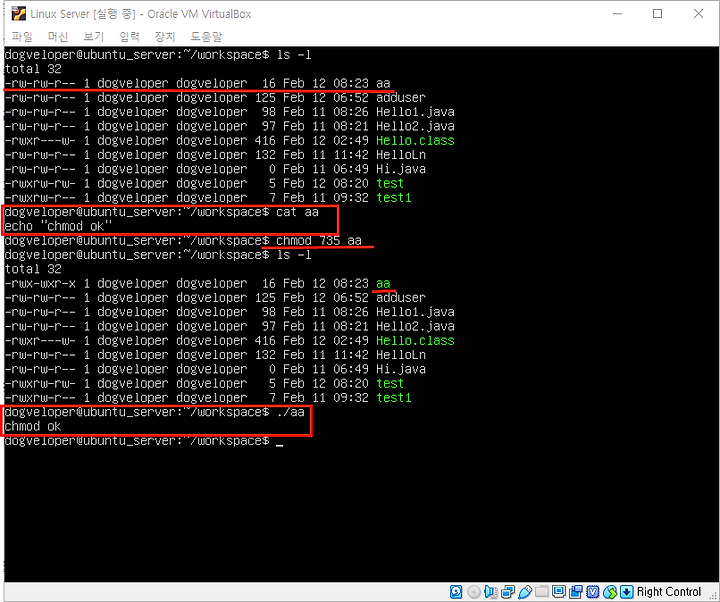Click the network adapters status icon
This screenshot has height=602, width=720.
[507, 591]
